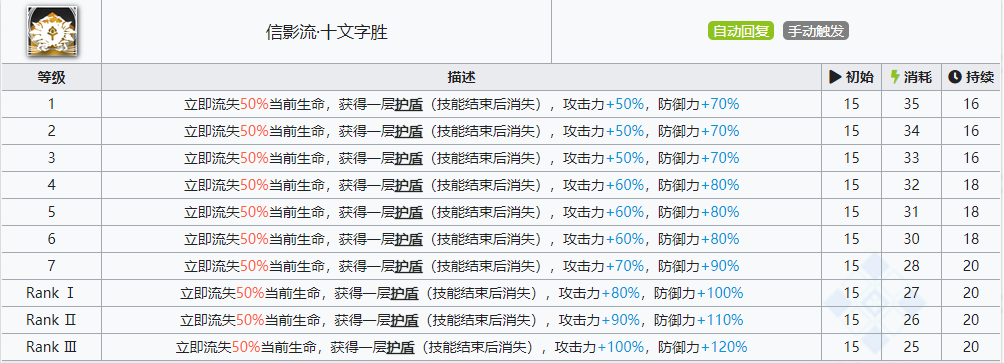Click consumption value 33

point(912,158)
